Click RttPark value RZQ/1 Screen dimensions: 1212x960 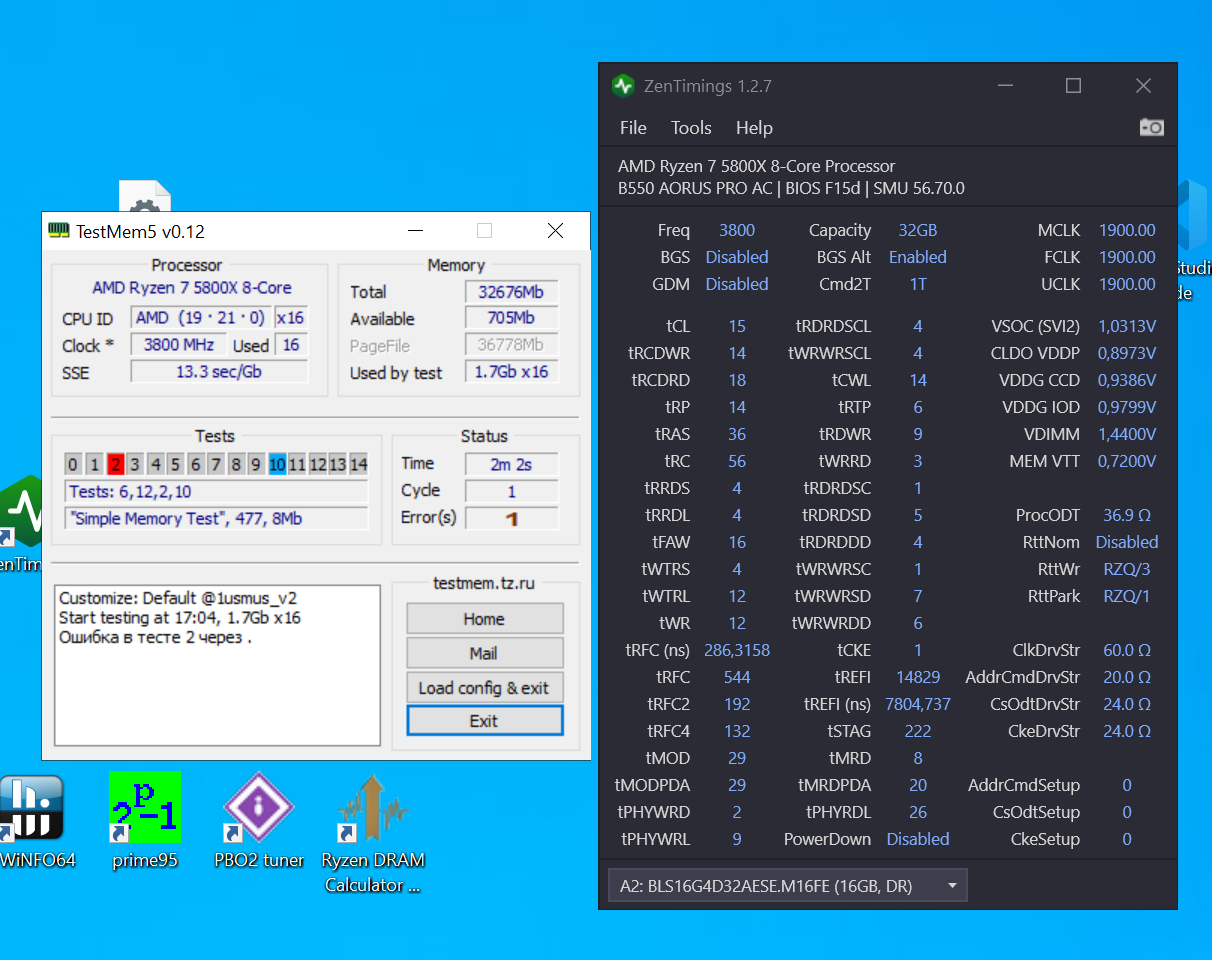(1127, 597)
